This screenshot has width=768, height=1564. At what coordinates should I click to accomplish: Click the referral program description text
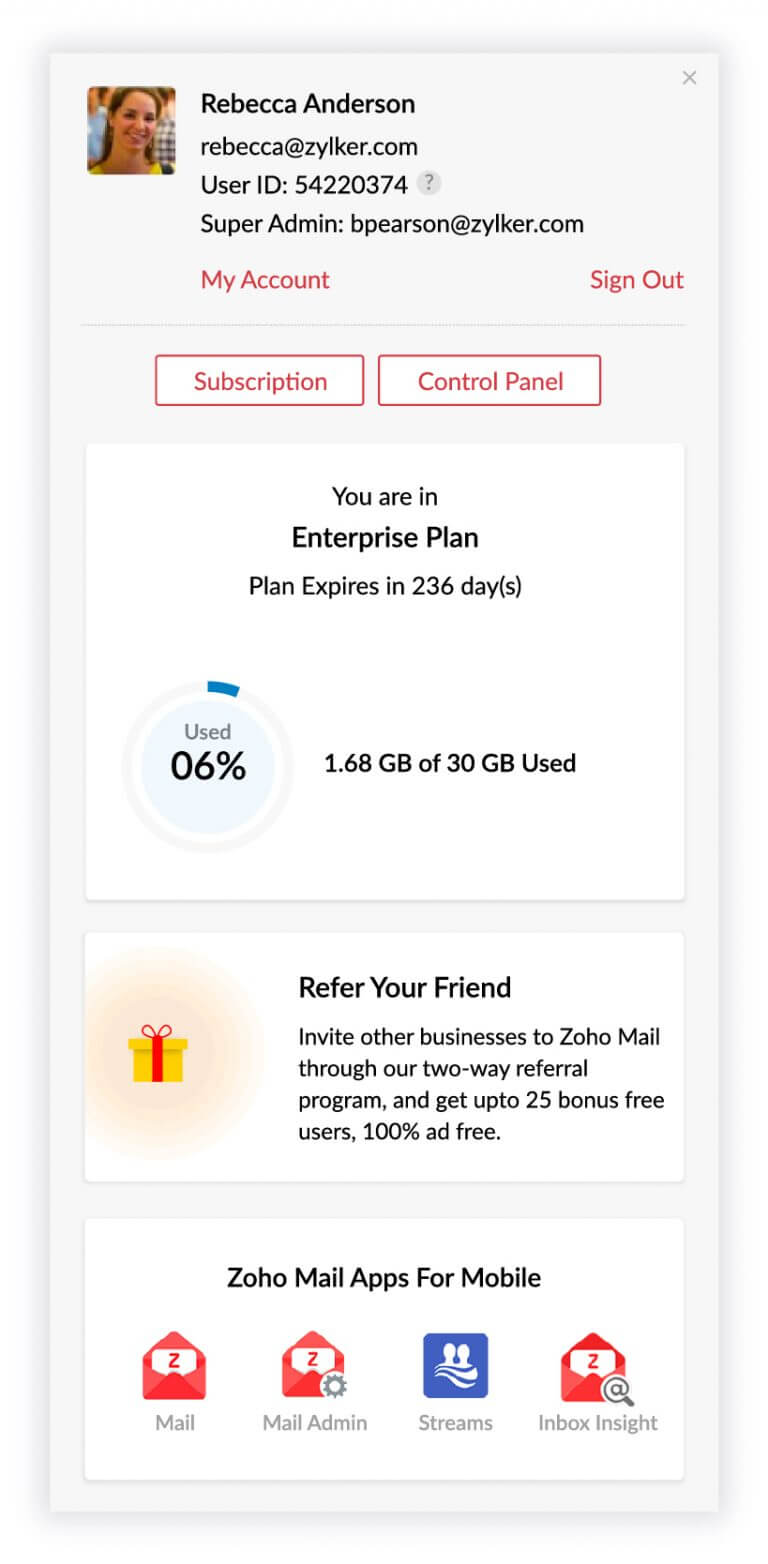coord(481,1085)
